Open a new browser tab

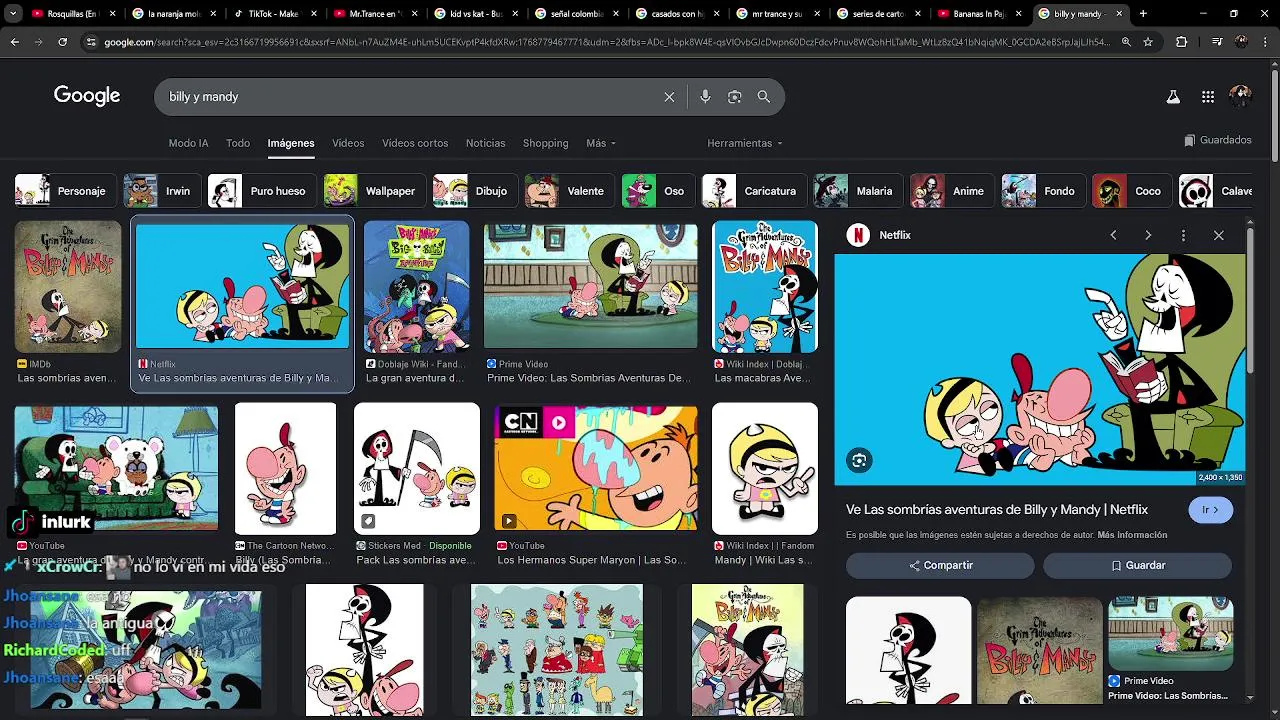[x=1143, y=14]
